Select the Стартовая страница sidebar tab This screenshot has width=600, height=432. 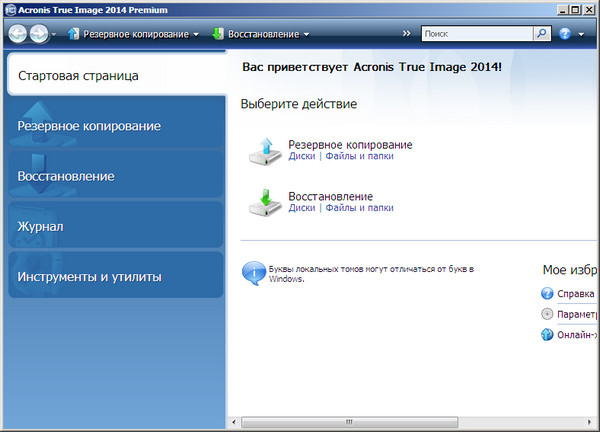pos(115,76)
